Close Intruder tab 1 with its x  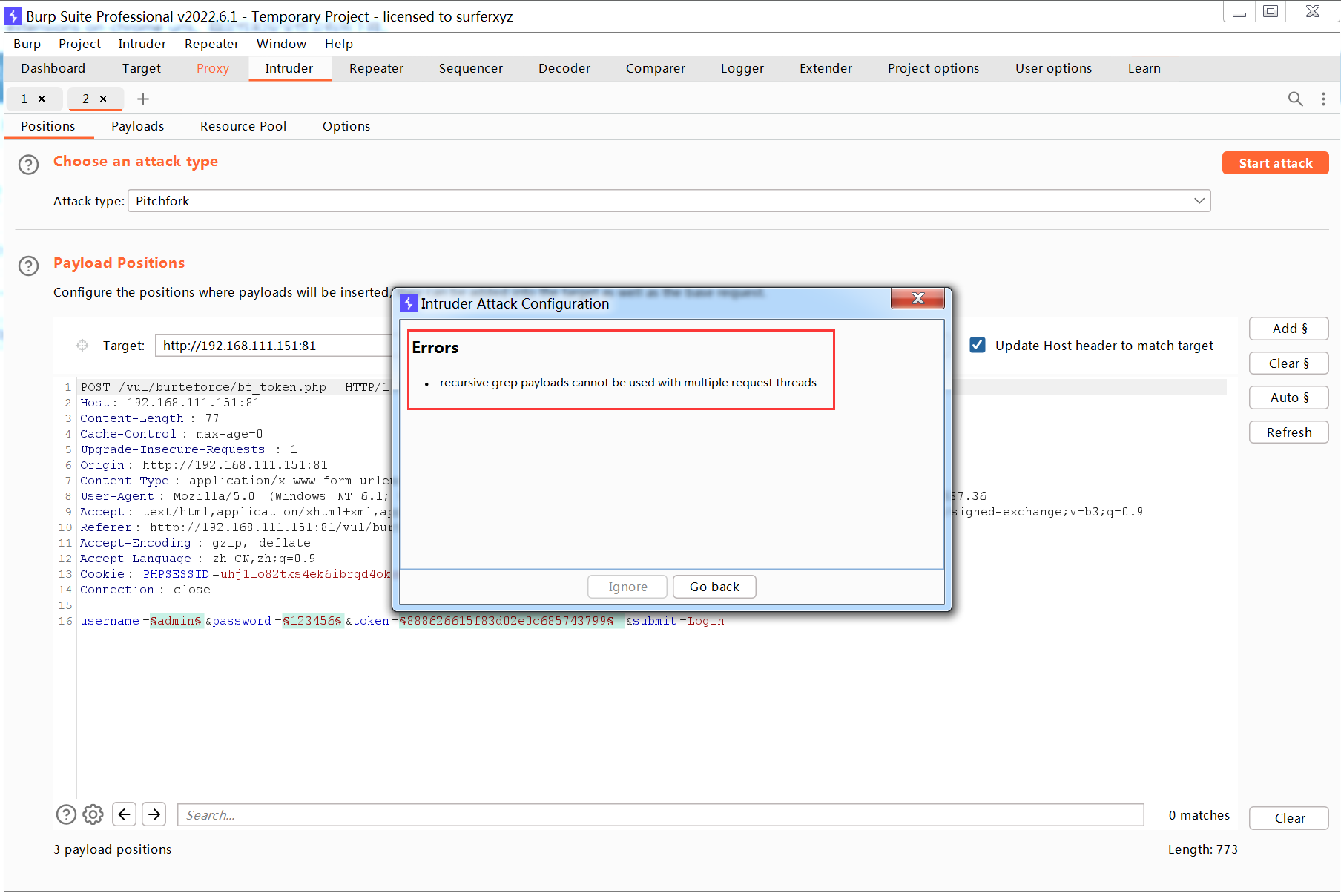click(42, 99)
